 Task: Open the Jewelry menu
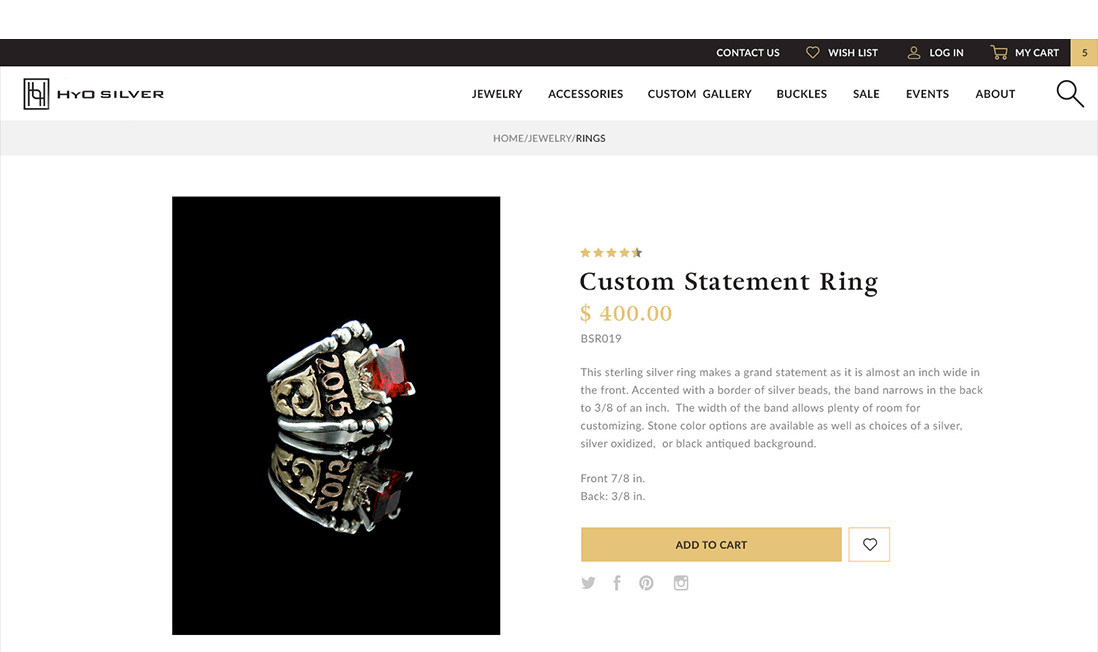pyautogui.click(x=497, y=94)
